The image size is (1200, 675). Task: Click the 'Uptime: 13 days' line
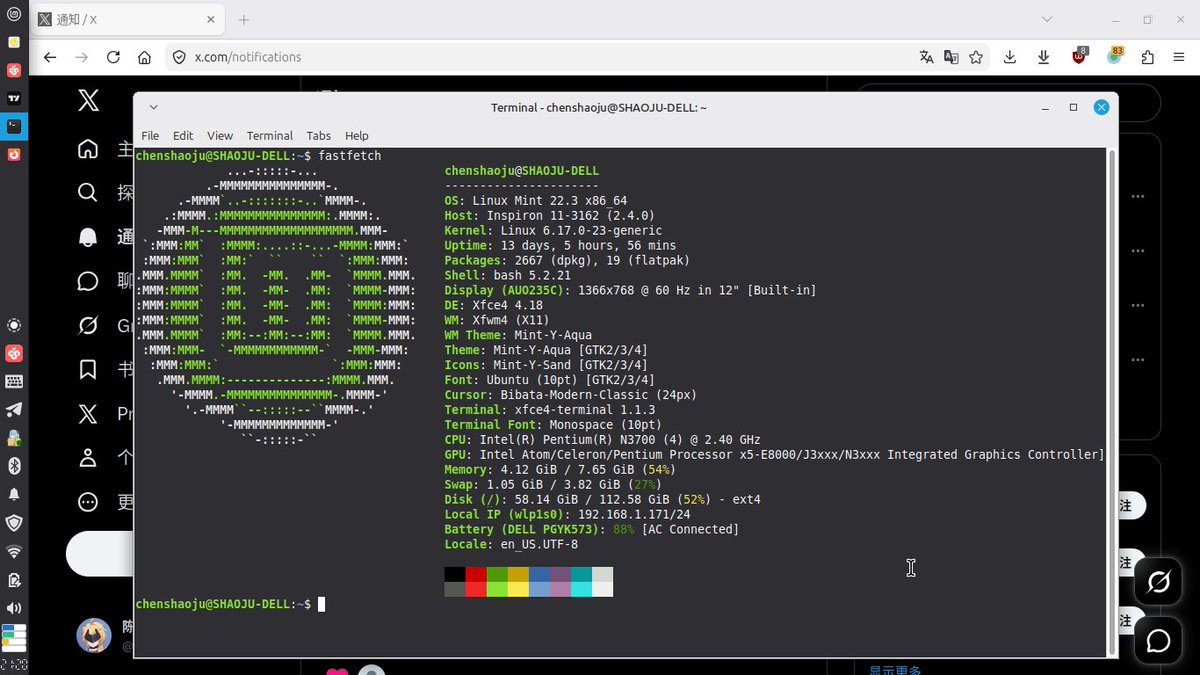click(560, 246)
